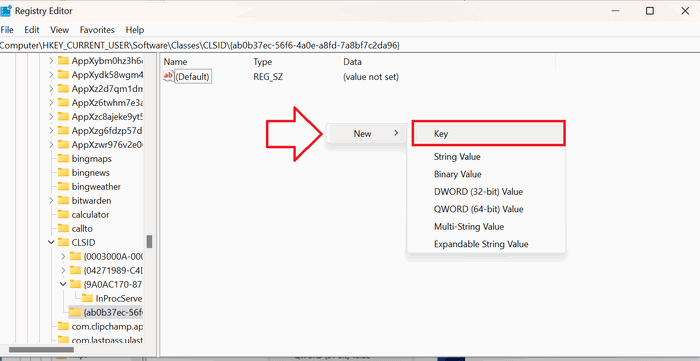Select the bingweather tree key
The width and height of the screenshot is (700, 361).
pos(96,187)
